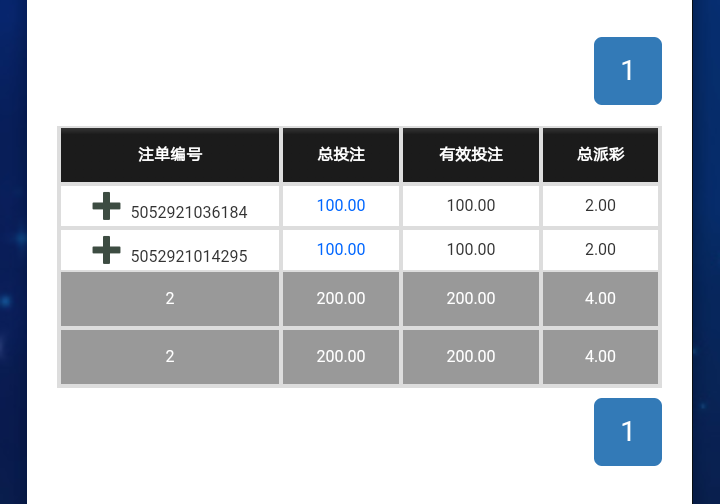720x504 pixels.
Task: Open total bet 100.00 link for order 5052921036184
Action: [341, 205]
